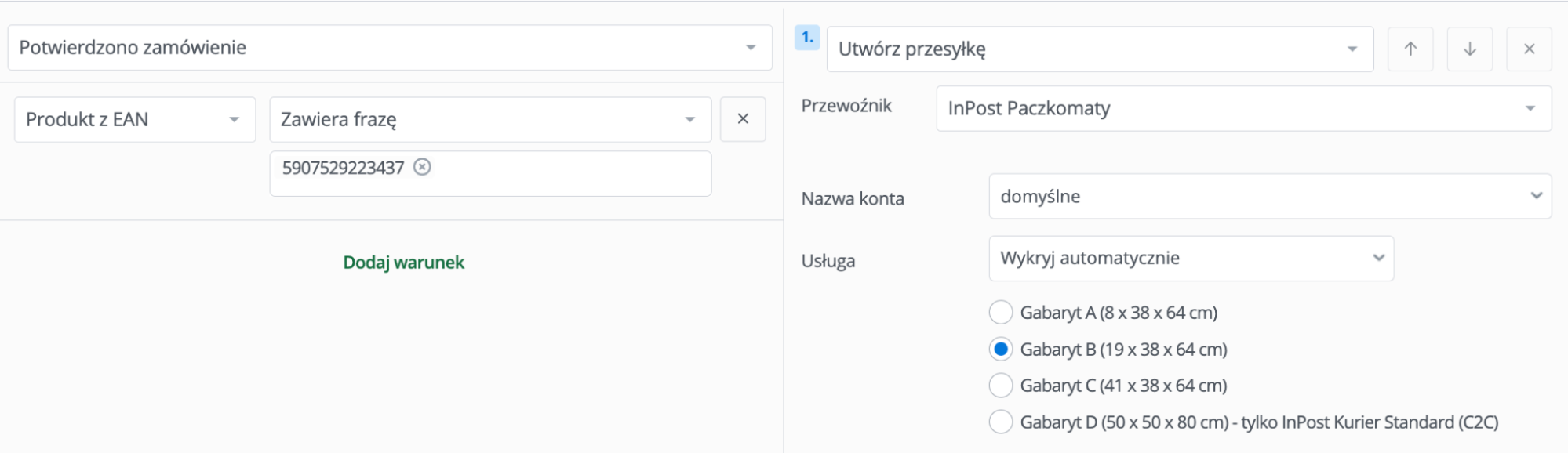This screenshot has height=453, width=1568.
Task: Change carrier InPost Paczkomaty dropdown
Action: click(1243, 108)
